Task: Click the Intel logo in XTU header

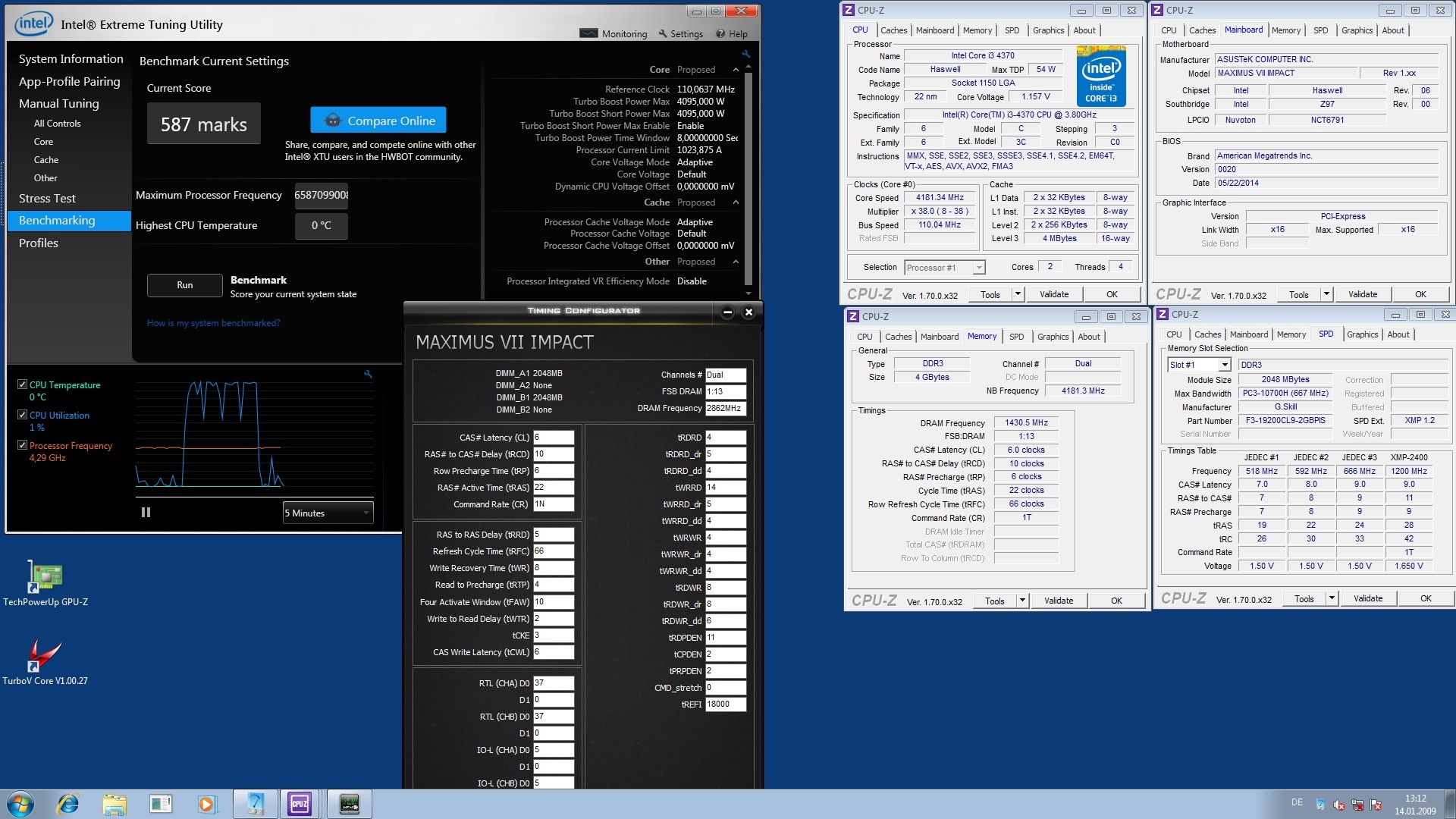Action: coord(34,24)
